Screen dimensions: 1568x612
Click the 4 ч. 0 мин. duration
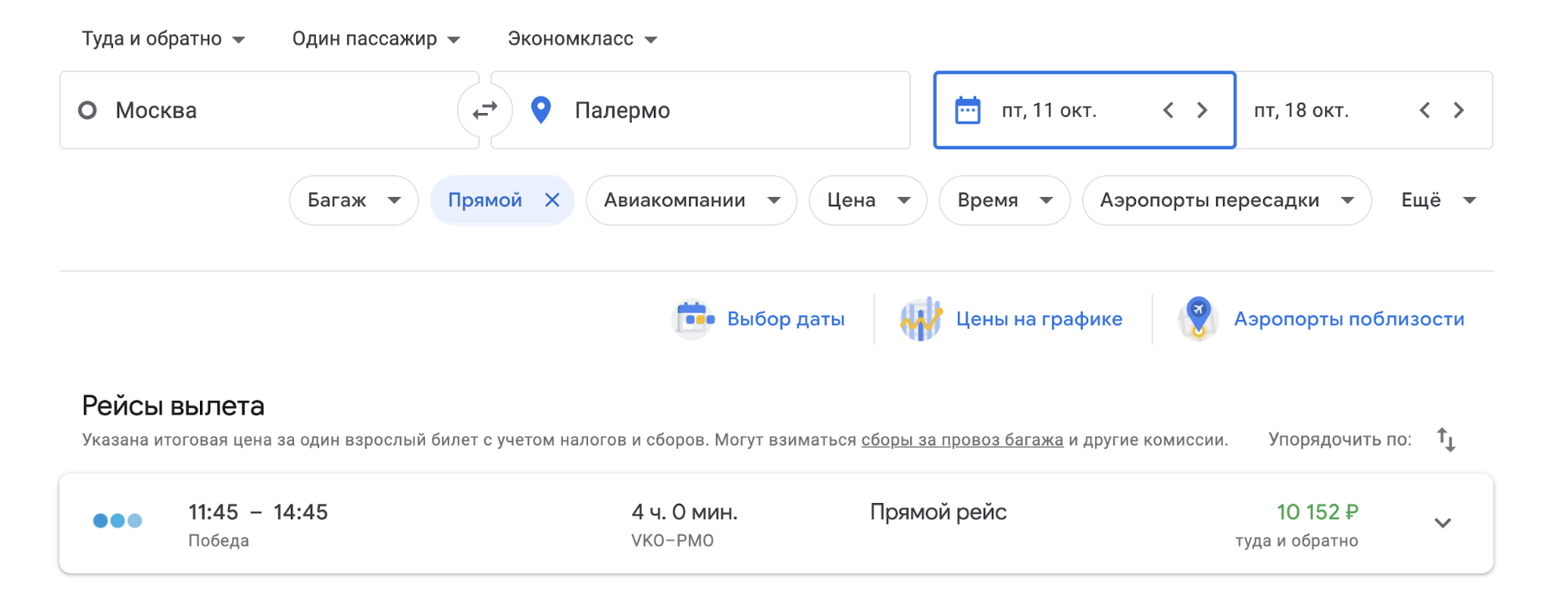tap(684, 512)
